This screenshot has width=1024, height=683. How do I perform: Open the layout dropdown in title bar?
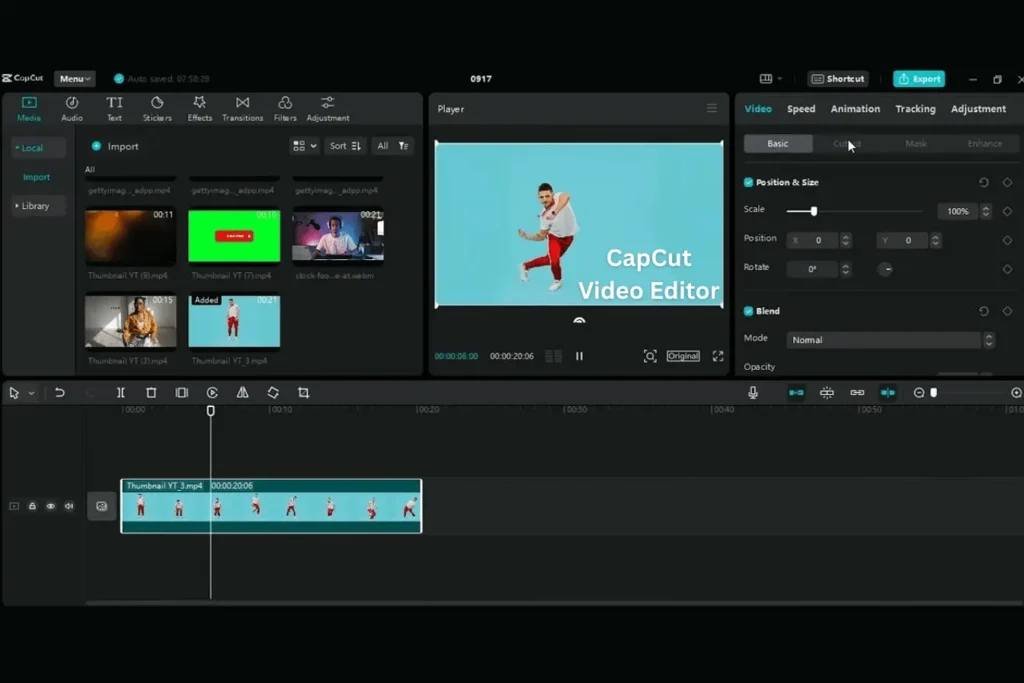[771, 78]
